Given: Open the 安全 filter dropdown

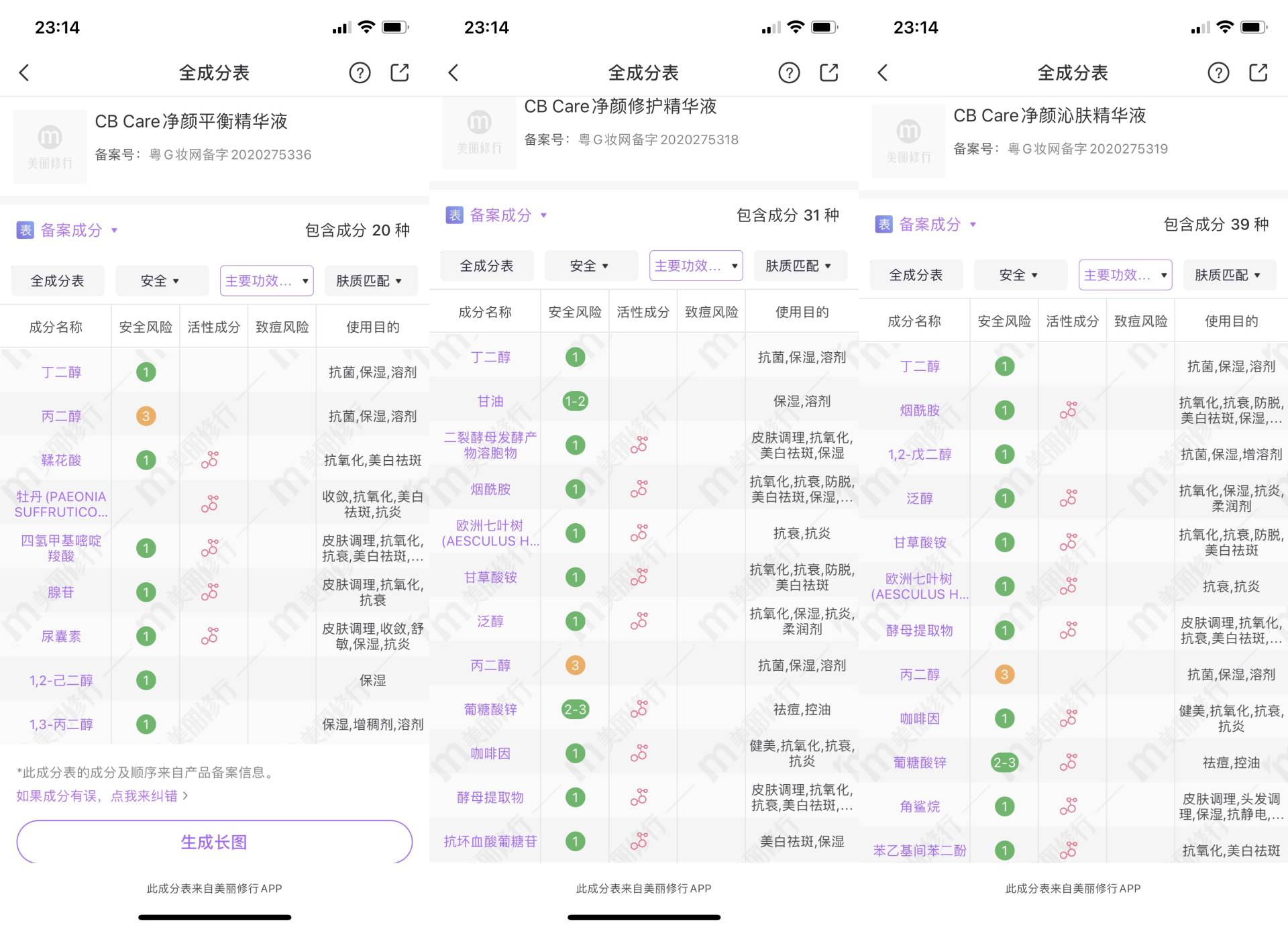Looking at the screenshot, I should (x=162, y=280).
